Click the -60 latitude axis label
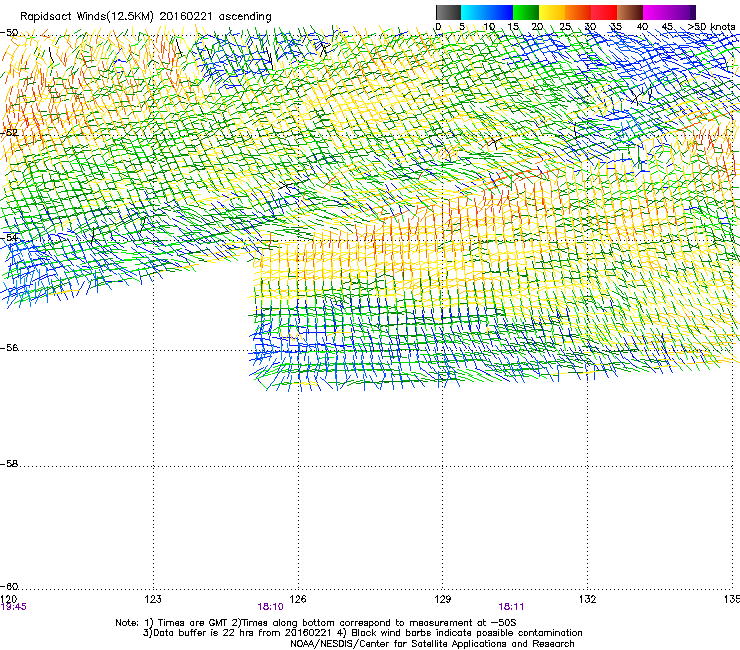740x650 pixels. tap(9, 587)
